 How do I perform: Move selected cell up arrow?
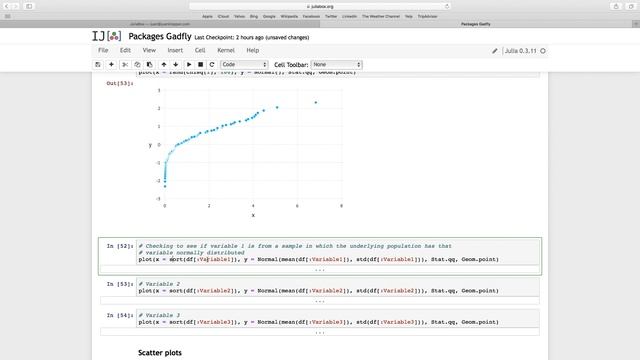coord(164,64)
